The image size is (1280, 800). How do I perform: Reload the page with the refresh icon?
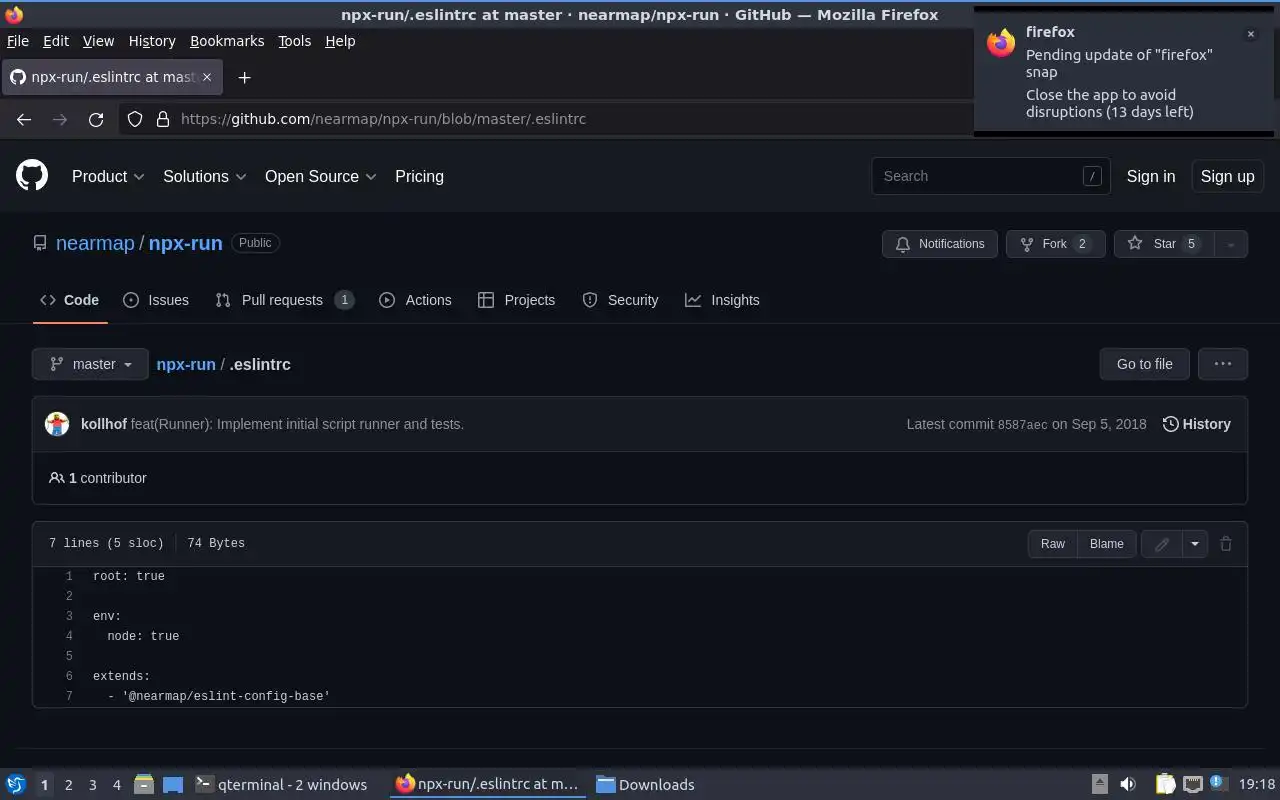click(96, 119)
